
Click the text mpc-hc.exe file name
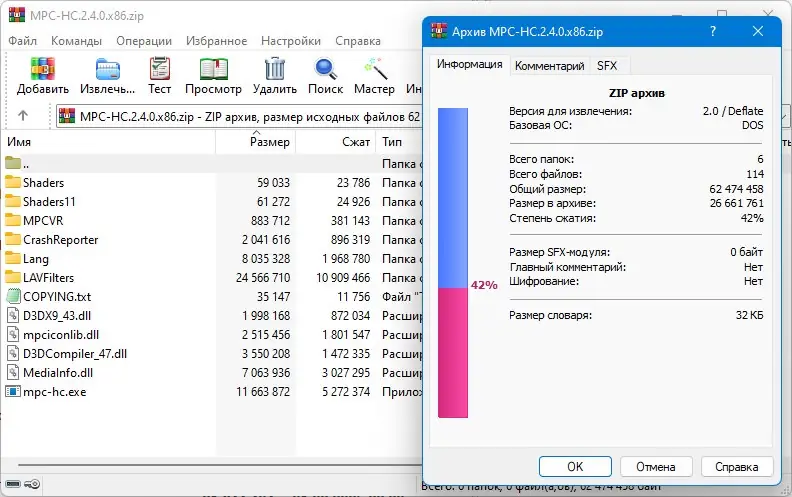click(55, 392)
